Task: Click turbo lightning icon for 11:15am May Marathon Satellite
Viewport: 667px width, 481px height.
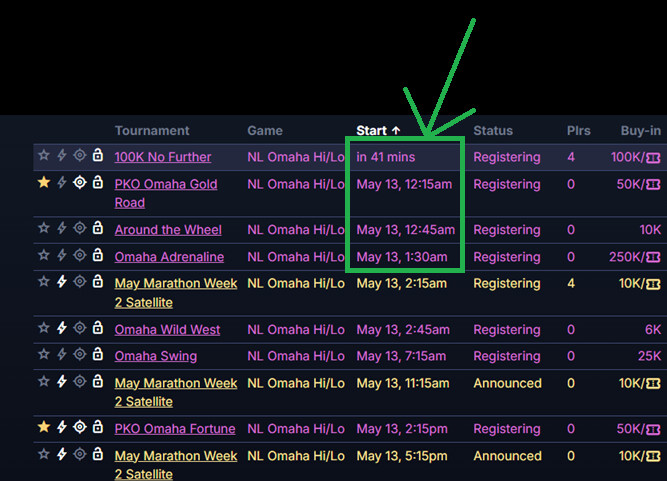Action: click(62, 381)
